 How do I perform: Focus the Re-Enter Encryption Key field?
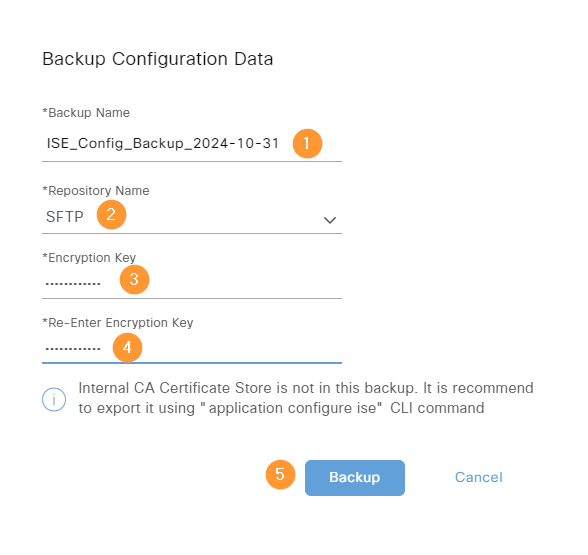(192, 348)
